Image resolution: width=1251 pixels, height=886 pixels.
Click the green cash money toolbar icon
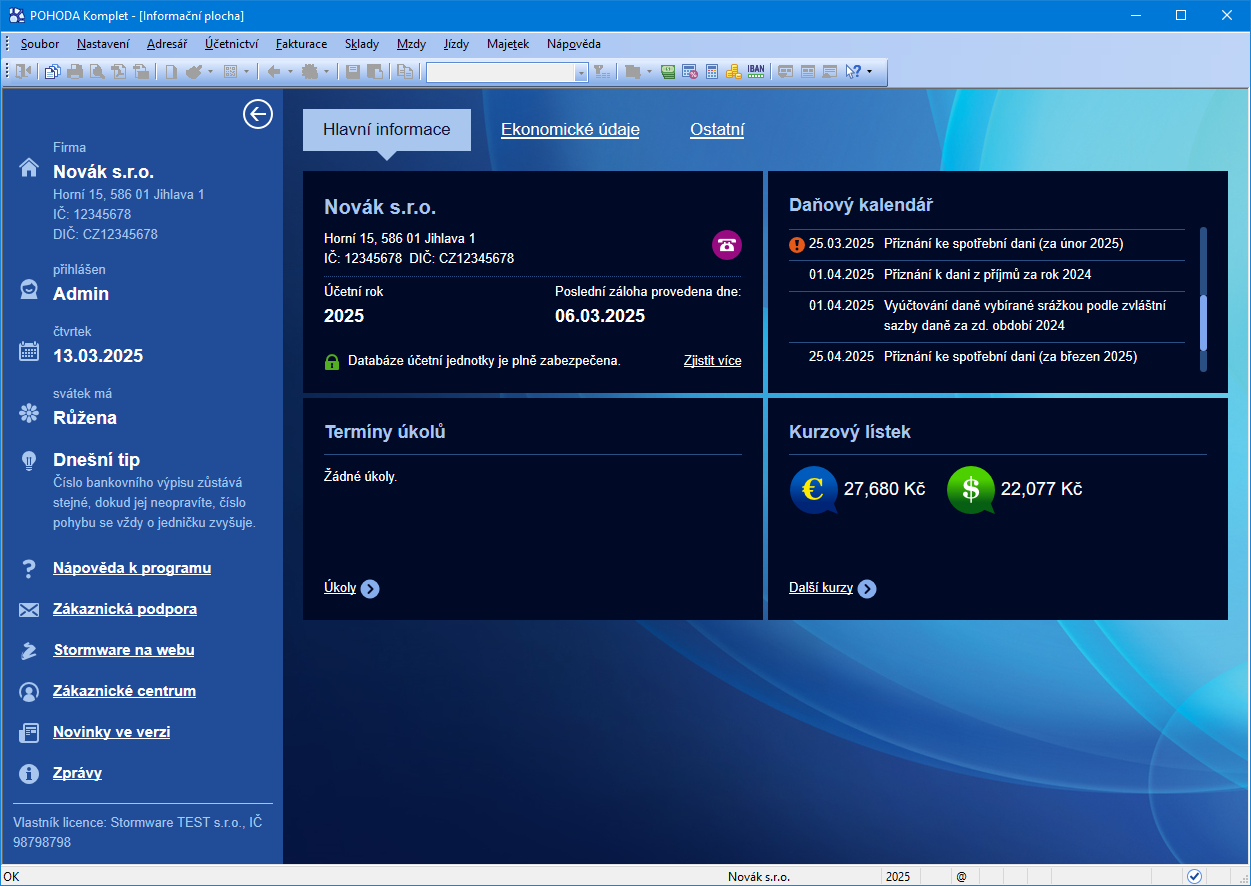click(667, 72)
